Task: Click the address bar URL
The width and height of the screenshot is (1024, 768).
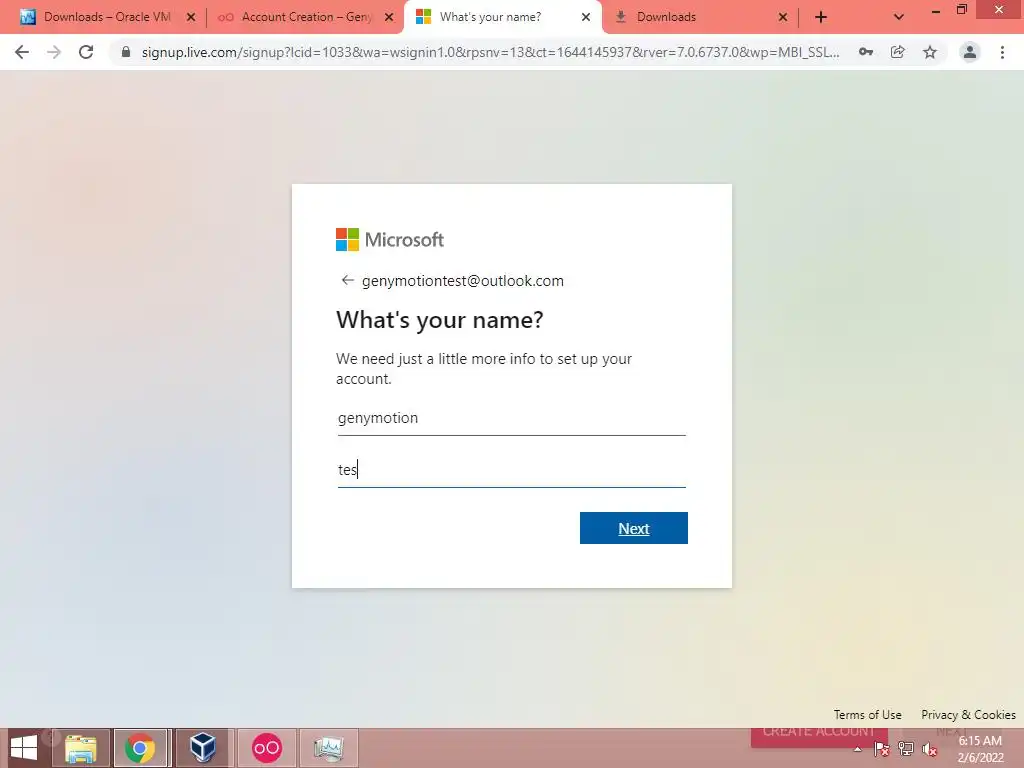Action: (490, 52)
